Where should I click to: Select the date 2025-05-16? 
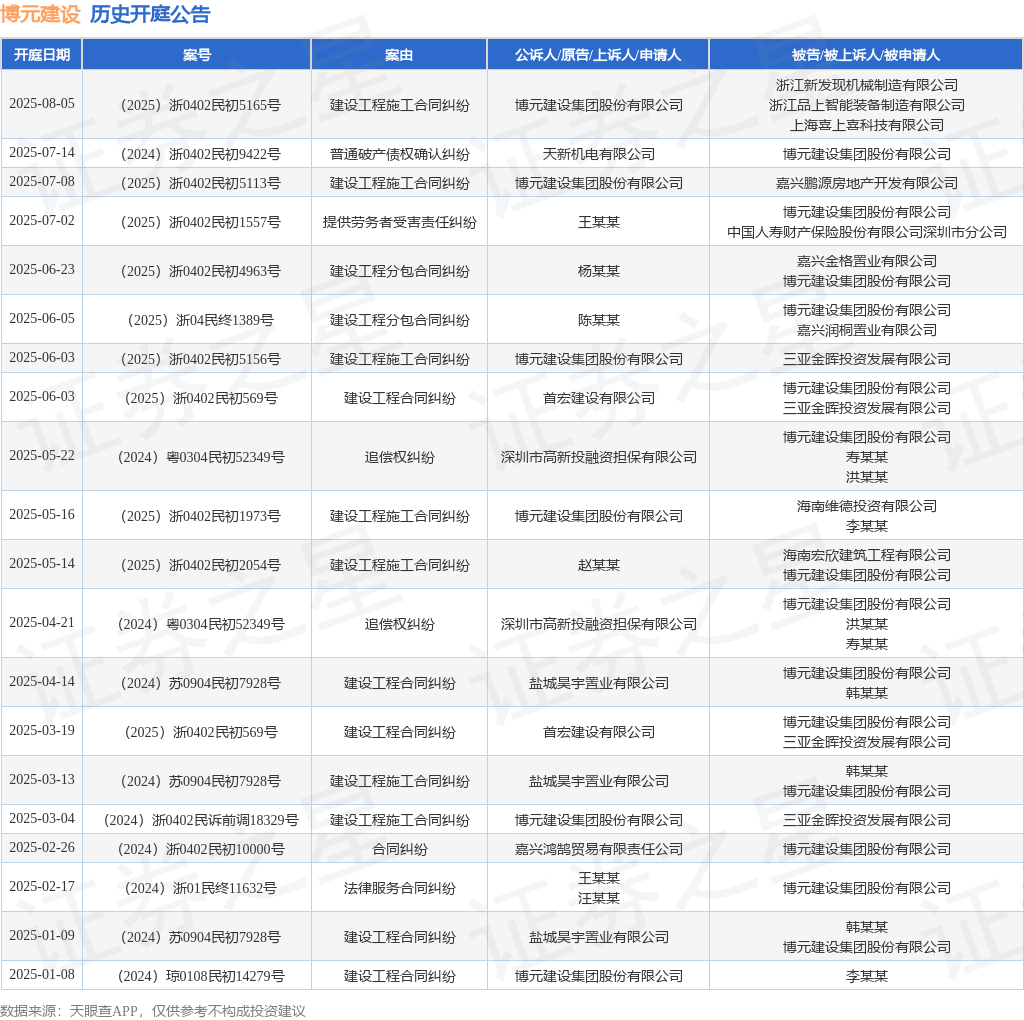click(x=42, y=515)
